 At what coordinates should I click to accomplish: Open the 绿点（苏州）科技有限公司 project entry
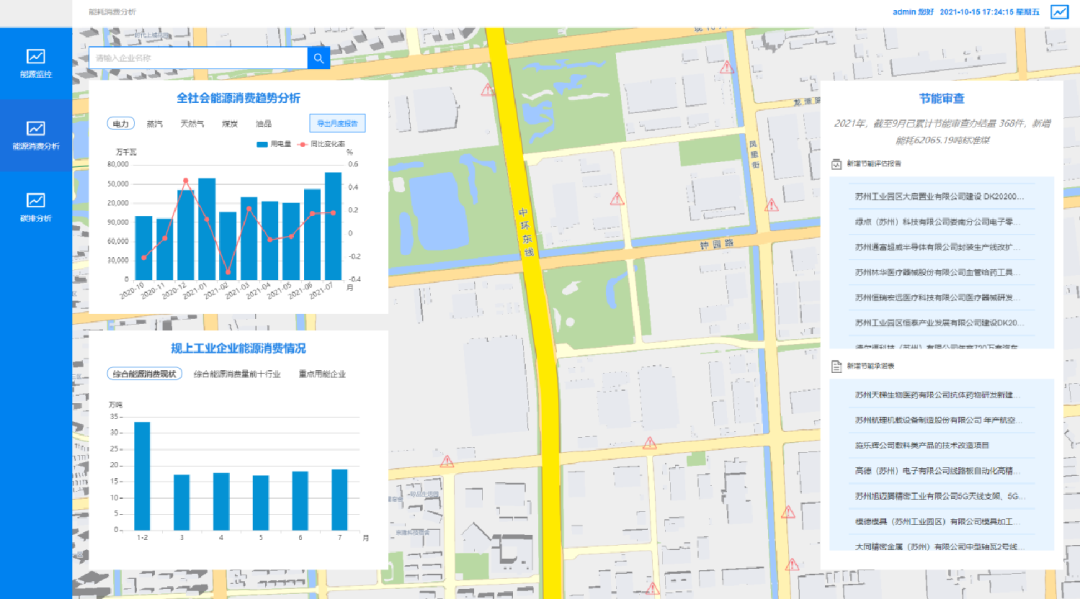936,221
